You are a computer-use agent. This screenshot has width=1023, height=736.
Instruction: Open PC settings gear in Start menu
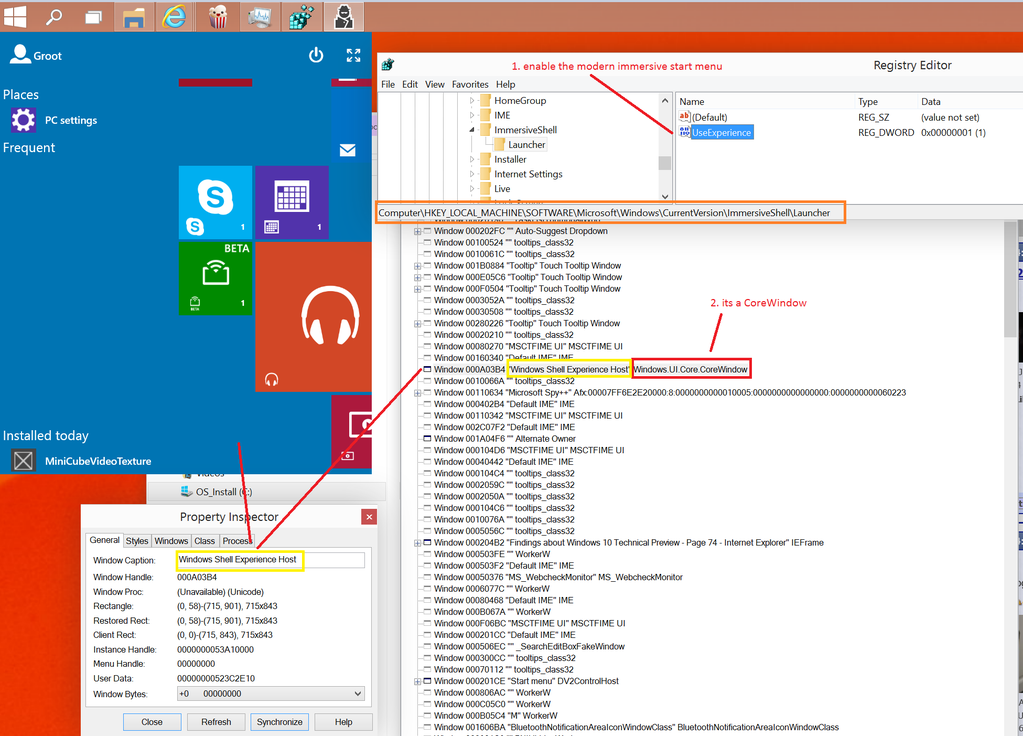pyautogui.click(x=23, y=120)
